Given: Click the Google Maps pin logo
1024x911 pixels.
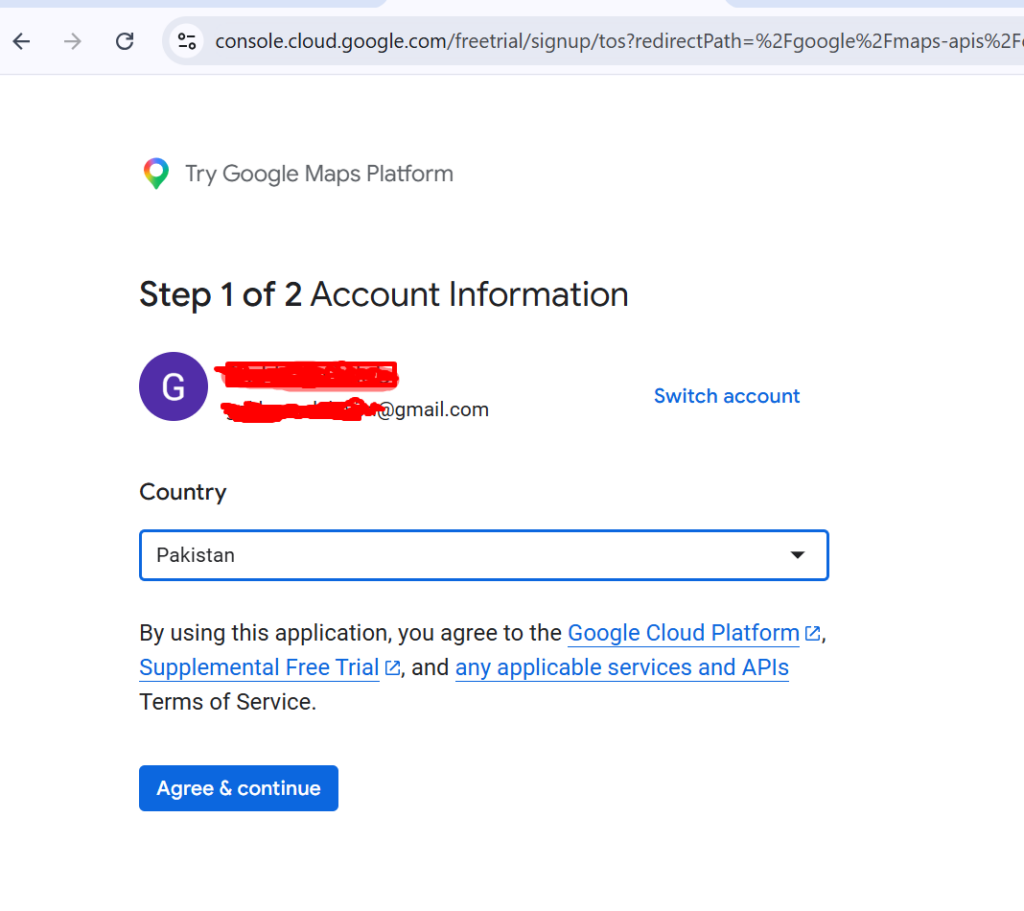Looking at the screenshot, I should (155, 174).
